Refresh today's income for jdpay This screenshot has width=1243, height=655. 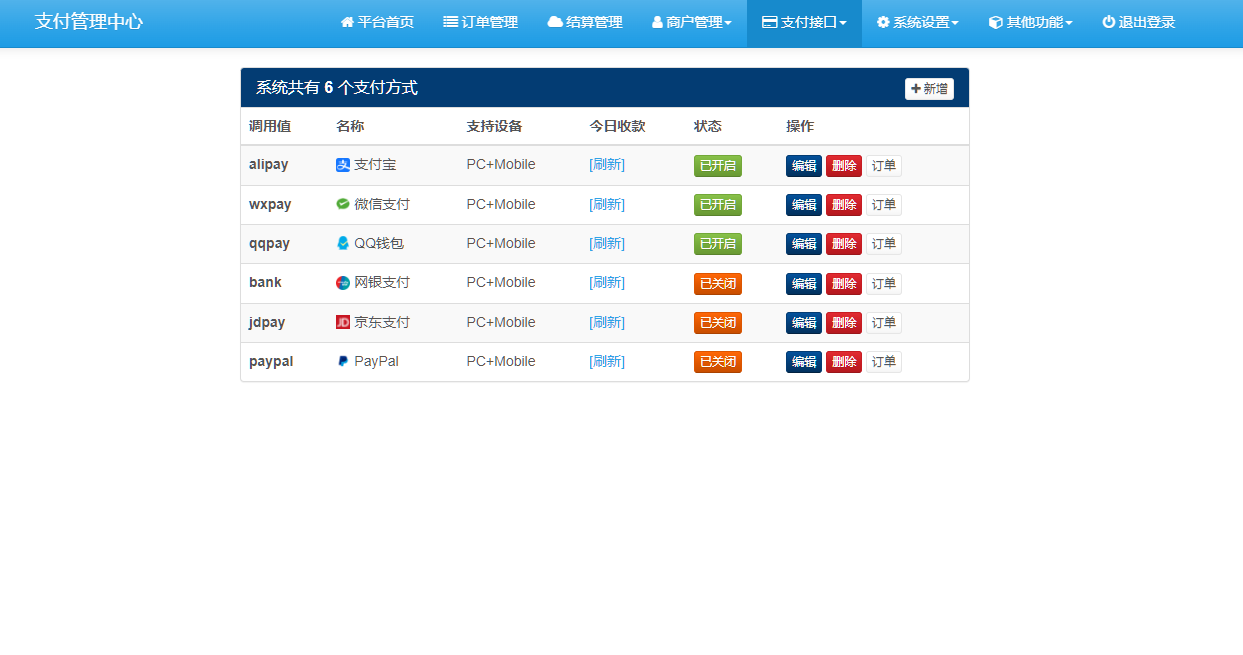pyautogui.click(x=607, y=322)
